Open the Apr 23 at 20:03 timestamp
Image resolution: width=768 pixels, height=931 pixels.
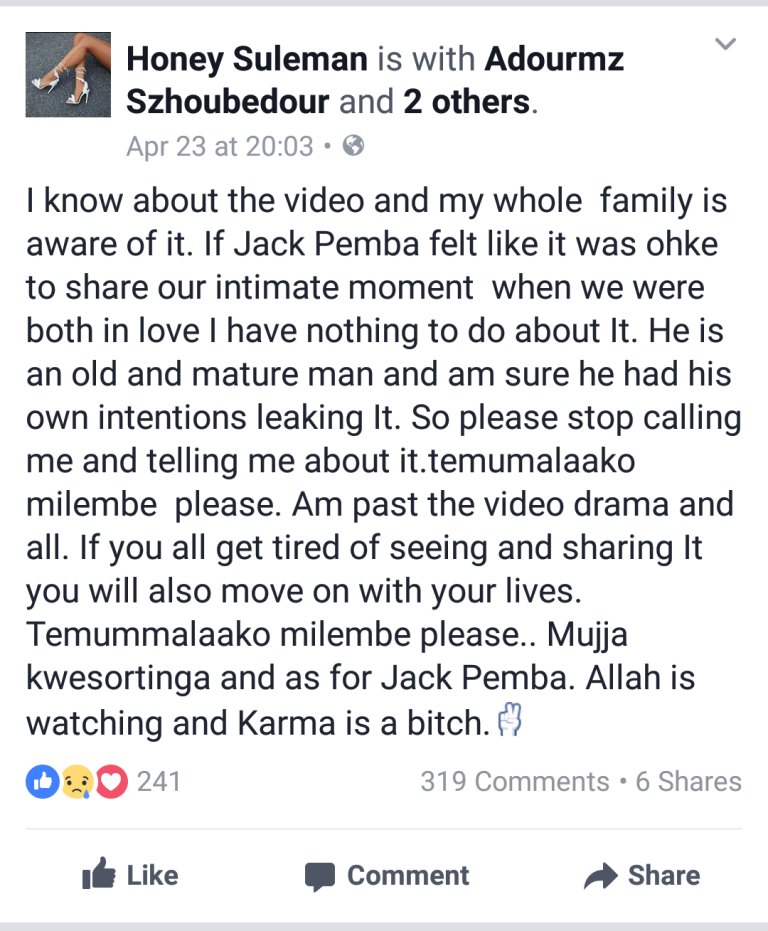(220, 146)
